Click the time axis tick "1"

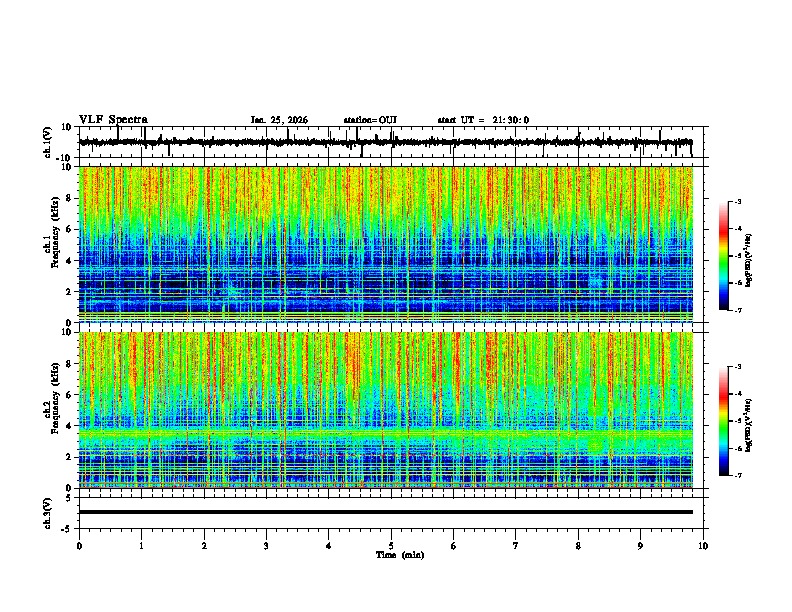(x=141, y=546)
